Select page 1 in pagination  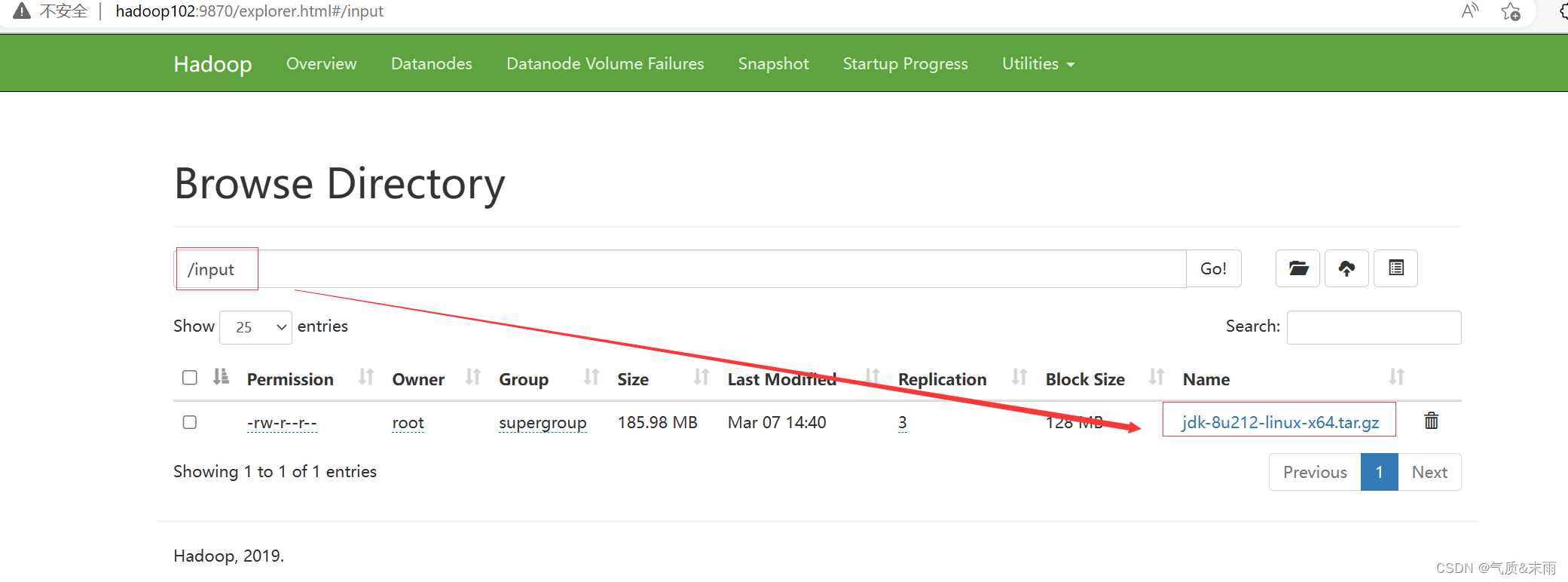tap(1380, 472)
